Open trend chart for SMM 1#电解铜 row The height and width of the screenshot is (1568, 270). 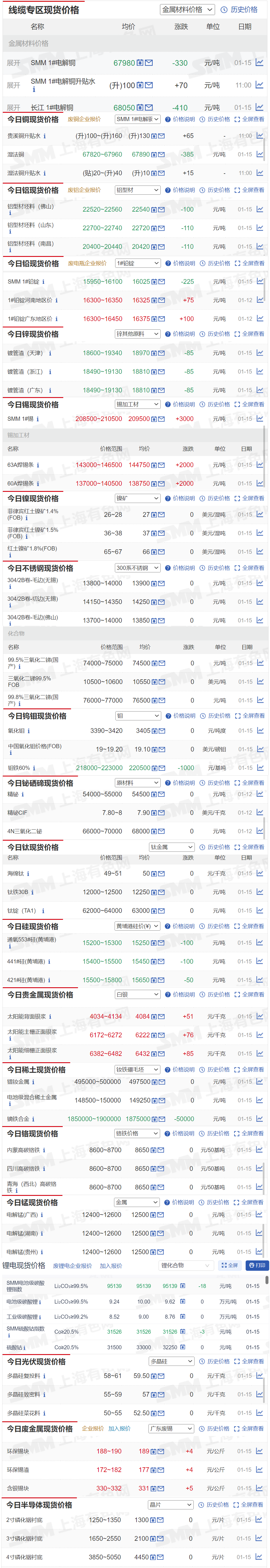[x=260, y=63]
